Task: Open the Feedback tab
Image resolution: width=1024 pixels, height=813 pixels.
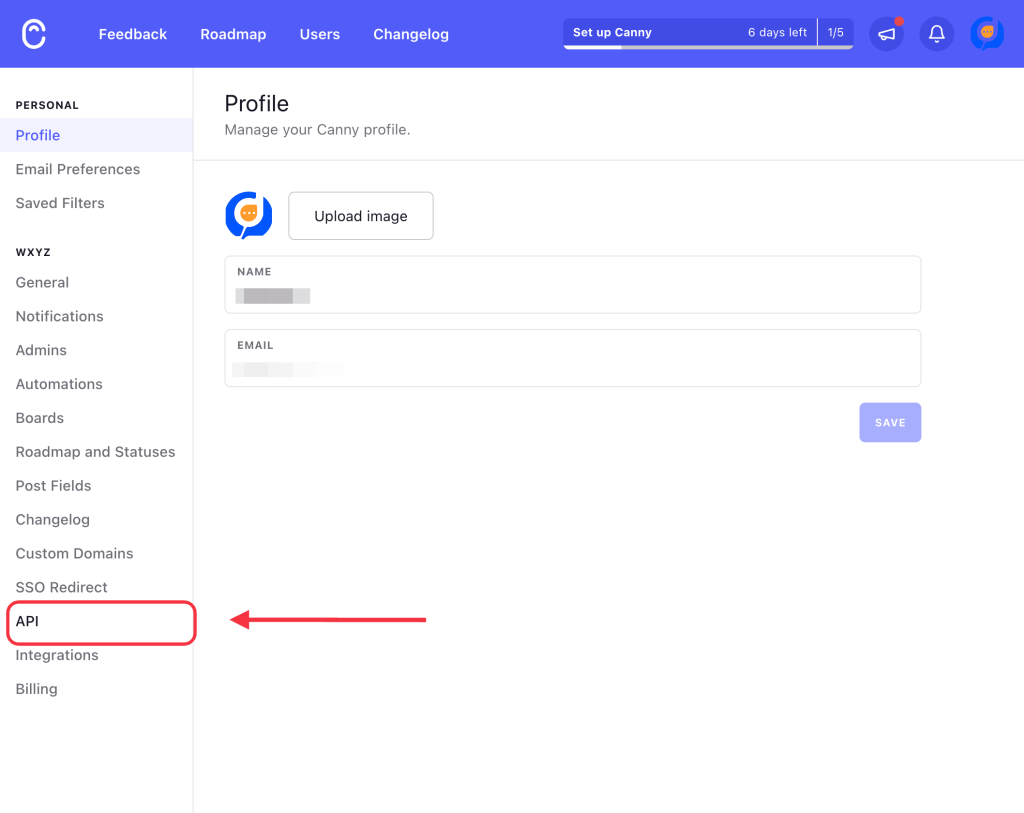Action: pos(133,34)
